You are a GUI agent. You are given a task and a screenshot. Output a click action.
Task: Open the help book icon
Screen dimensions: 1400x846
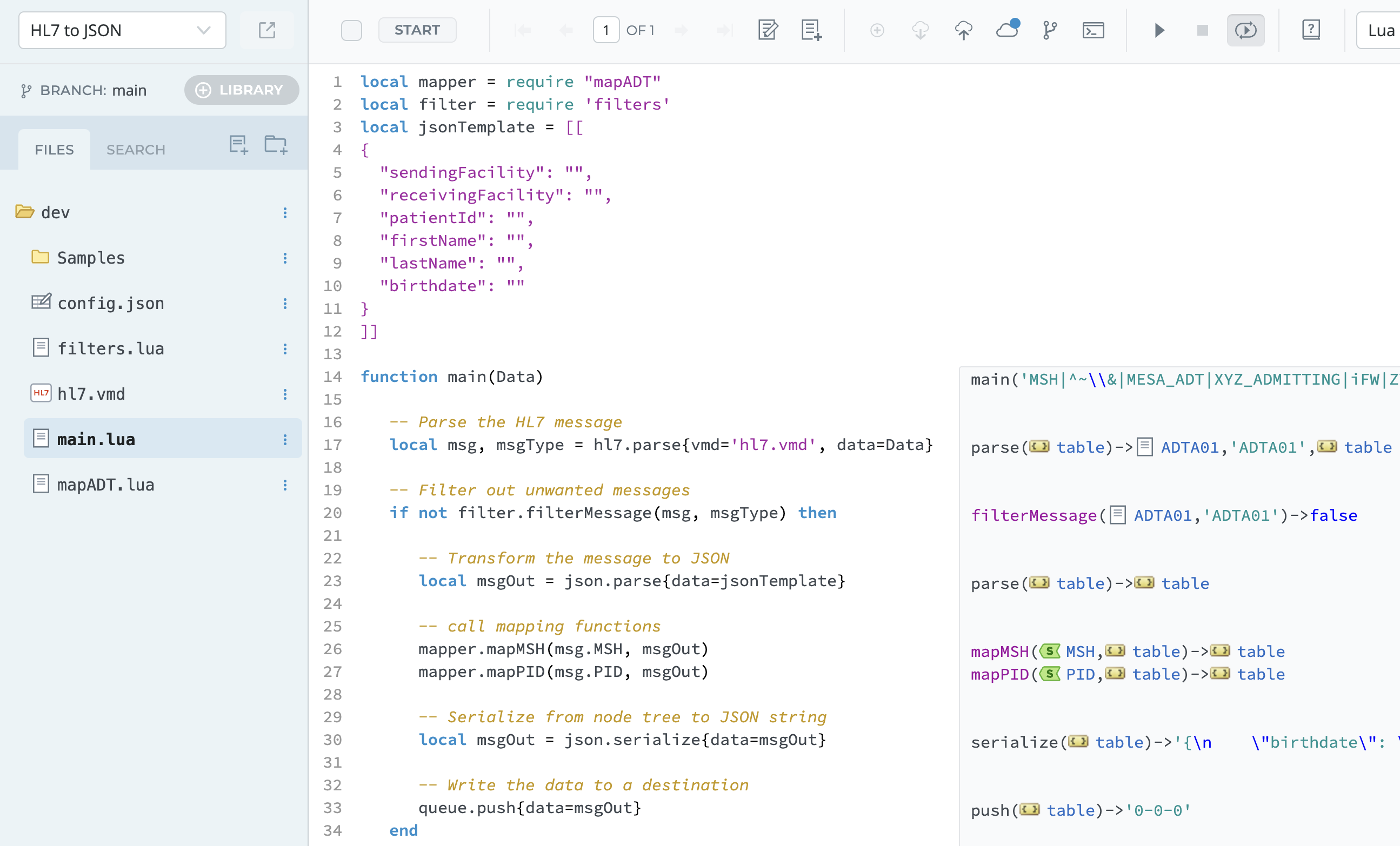1311,30
